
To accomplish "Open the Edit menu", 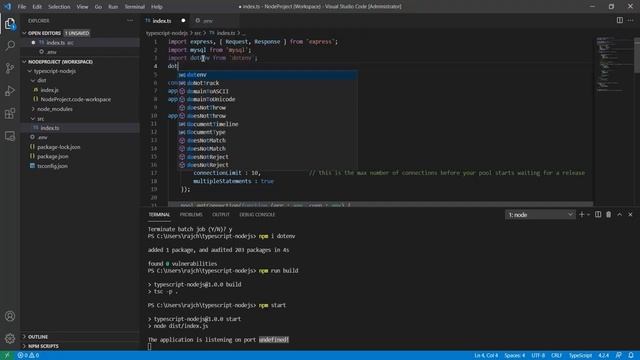I will pyautogui.click(x=37, y=7).
